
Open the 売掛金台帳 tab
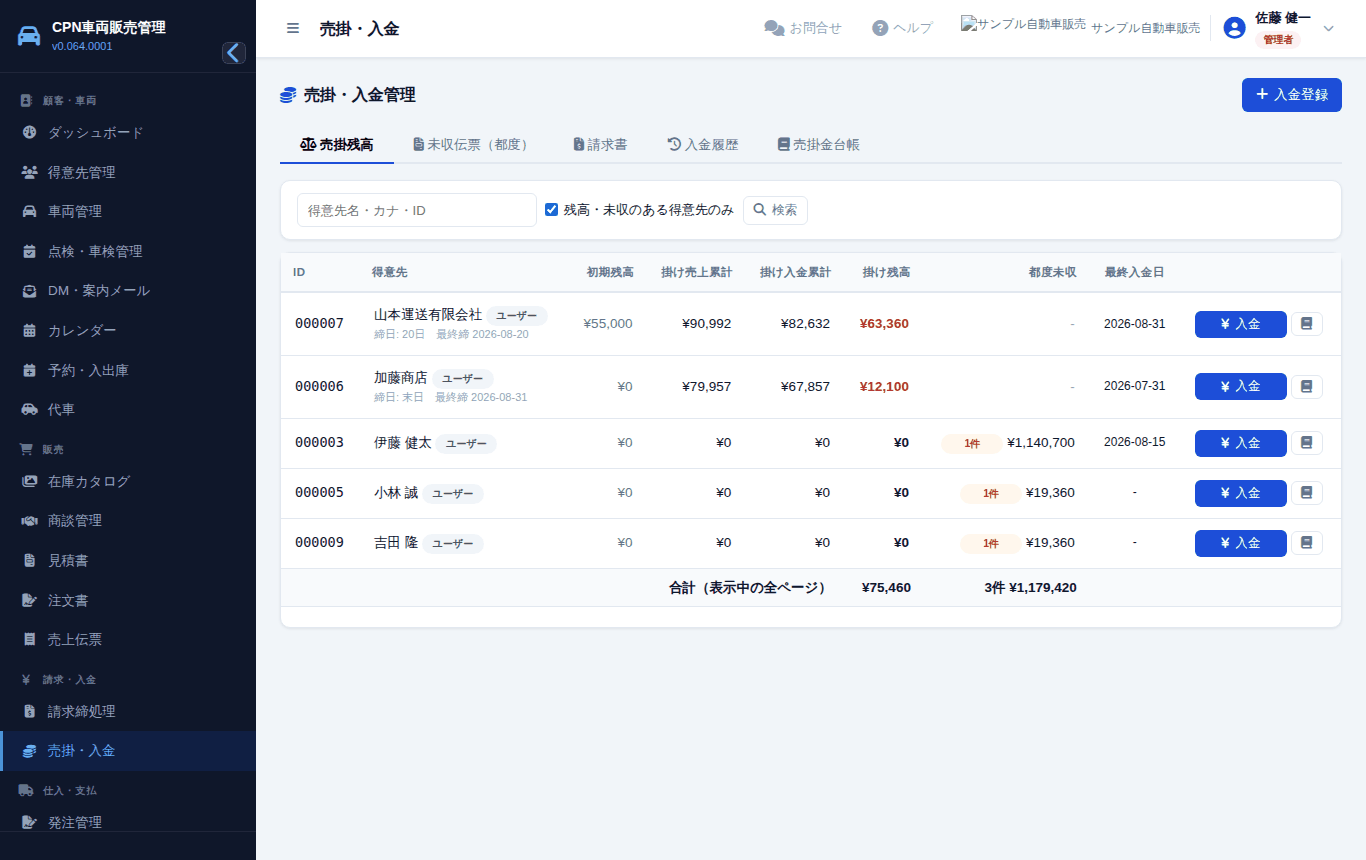[x=818, y=145]
